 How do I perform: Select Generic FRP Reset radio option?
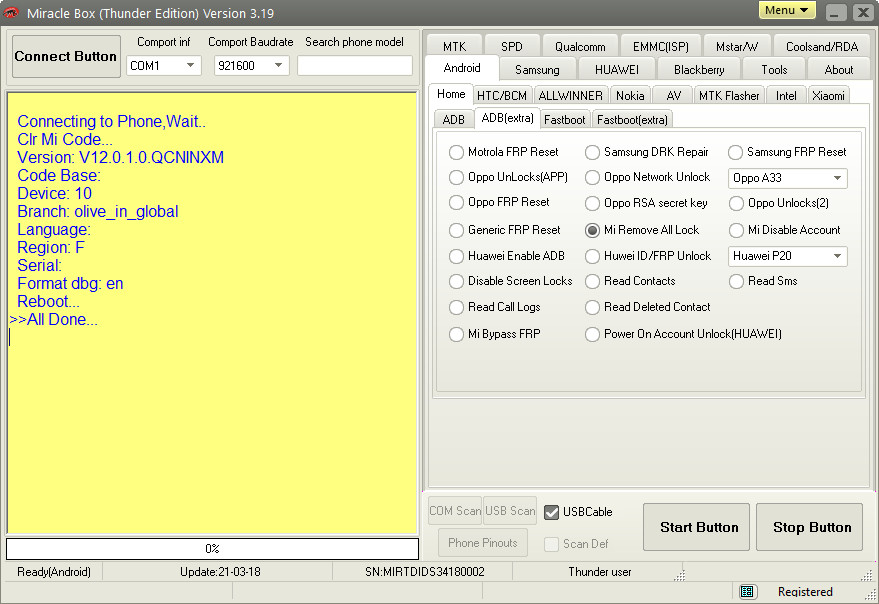point(505,230)
